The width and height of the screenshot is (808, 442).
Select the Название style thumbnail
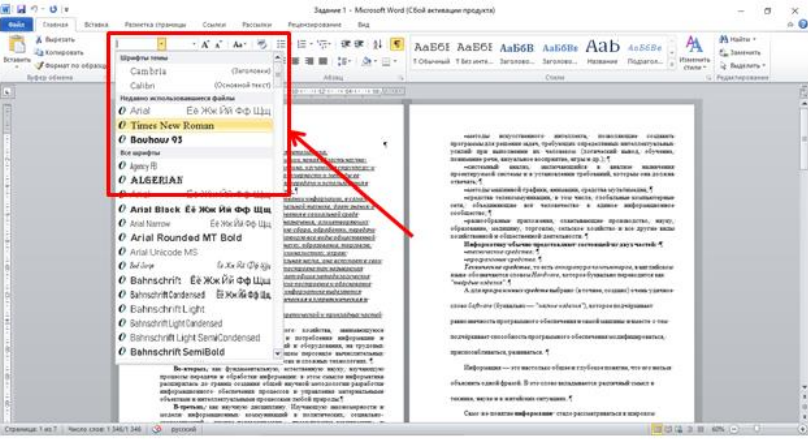click(603, 50)
